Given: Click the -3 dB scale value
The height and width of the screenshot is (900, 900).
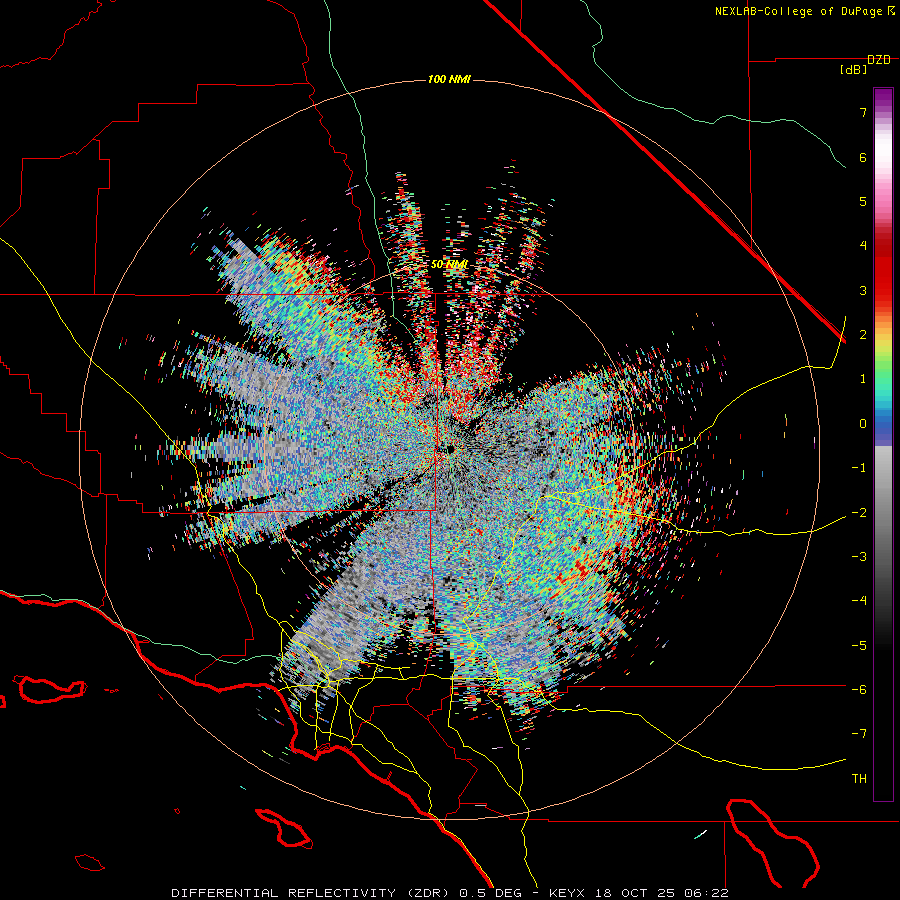Looking at the screenshot, I should (859, 557).
